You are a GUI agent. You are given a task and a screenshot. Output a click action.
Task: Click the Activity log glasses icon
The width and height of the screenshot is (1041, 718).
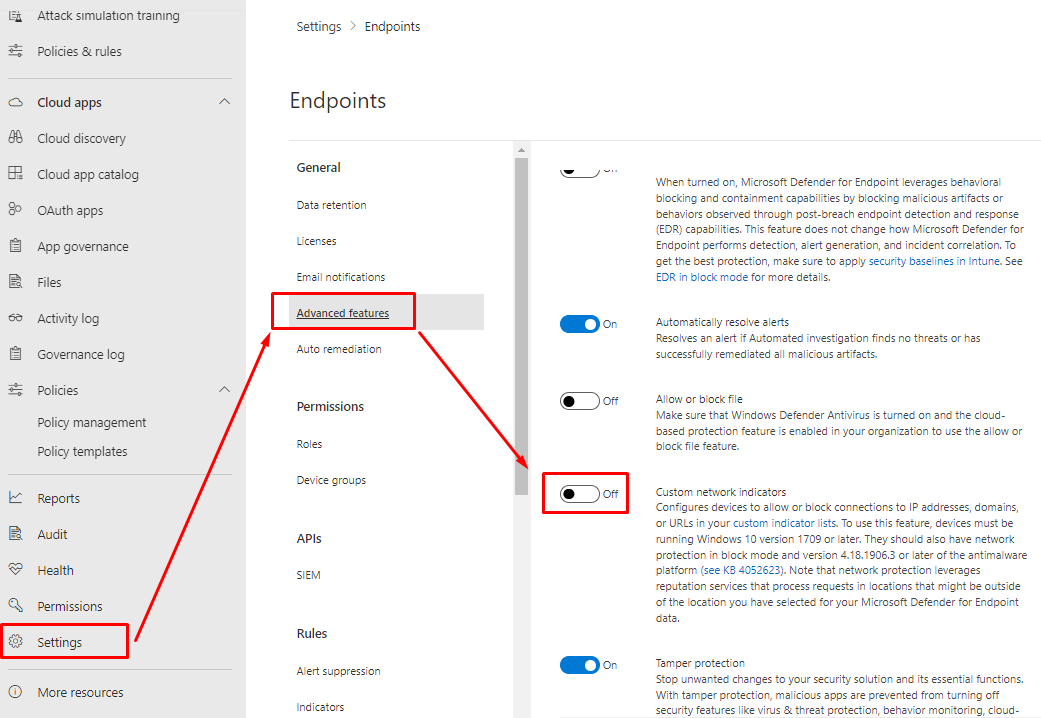pyautogui.click(x=16, y=318)
